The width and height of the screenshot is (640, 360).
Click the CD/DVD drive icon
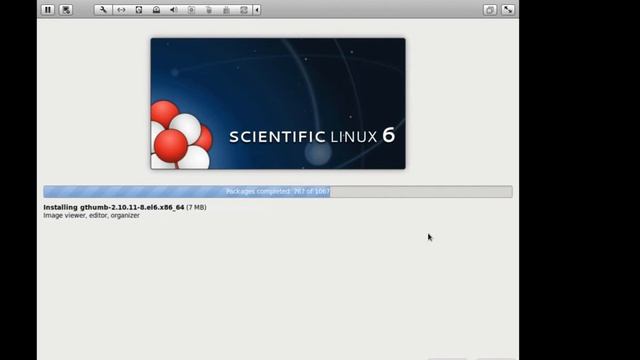[156, 10]
